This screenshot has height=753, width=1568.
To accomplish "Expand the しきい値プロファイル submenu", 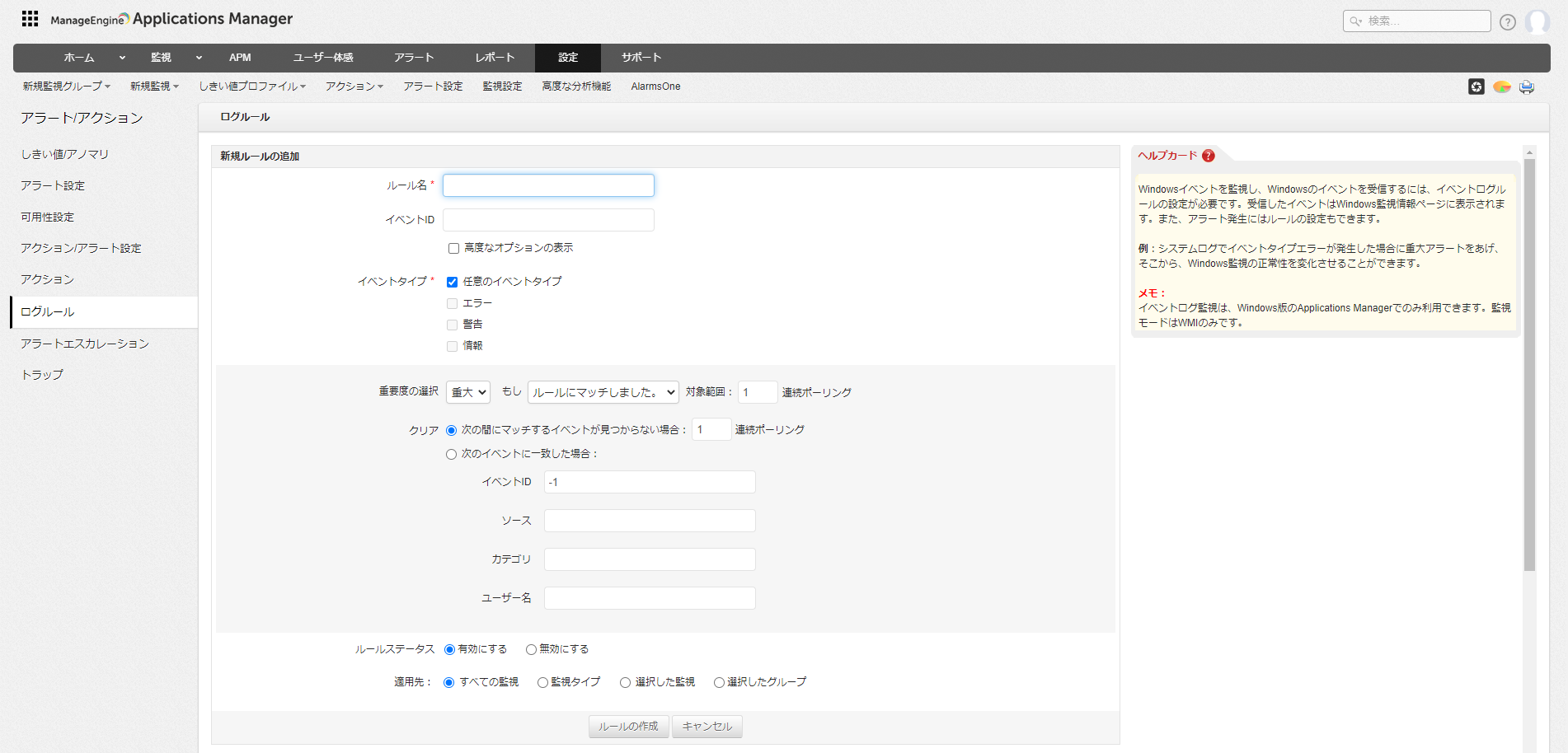I will [x=251, y=87].
